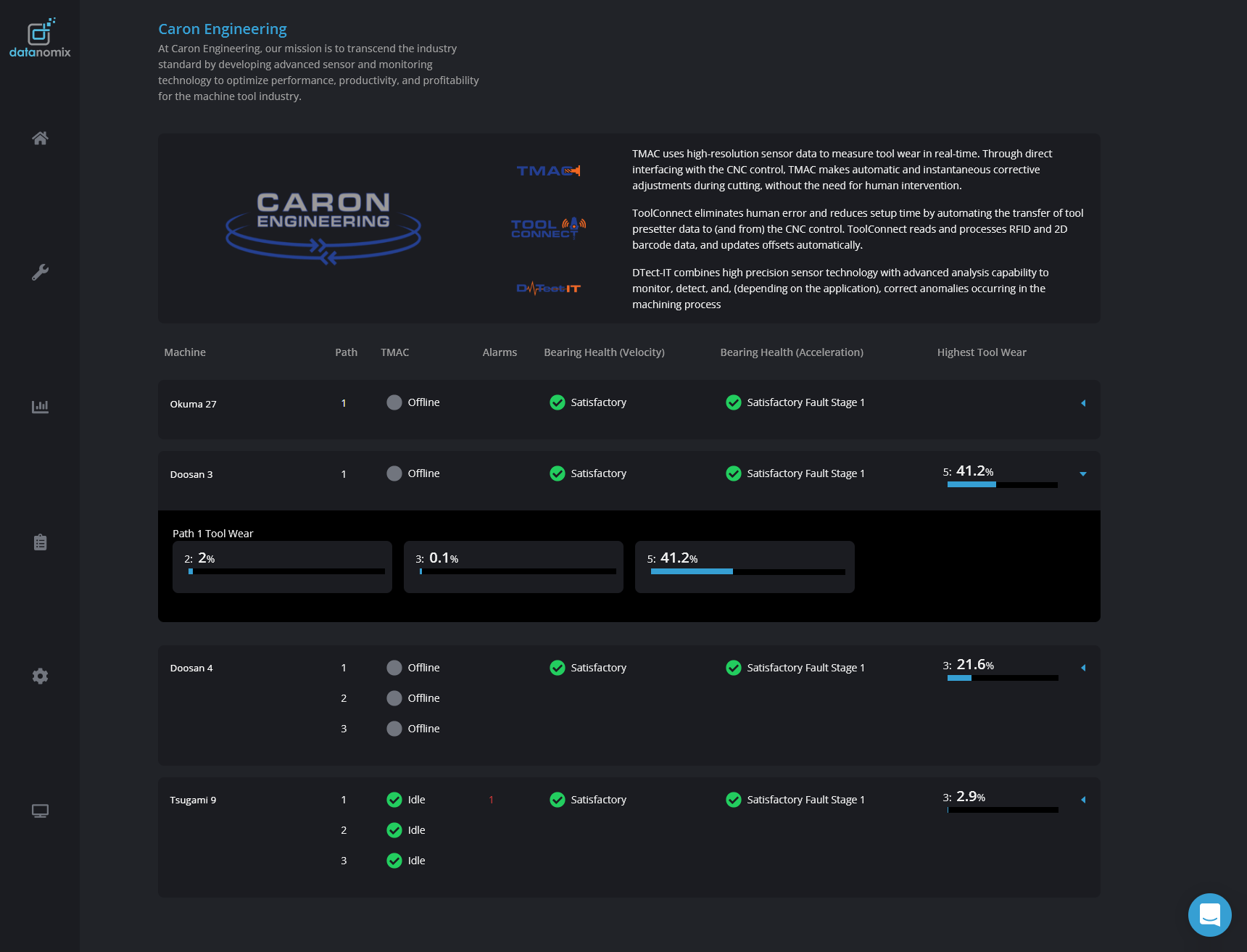Click the Datanomix logo

40,38
